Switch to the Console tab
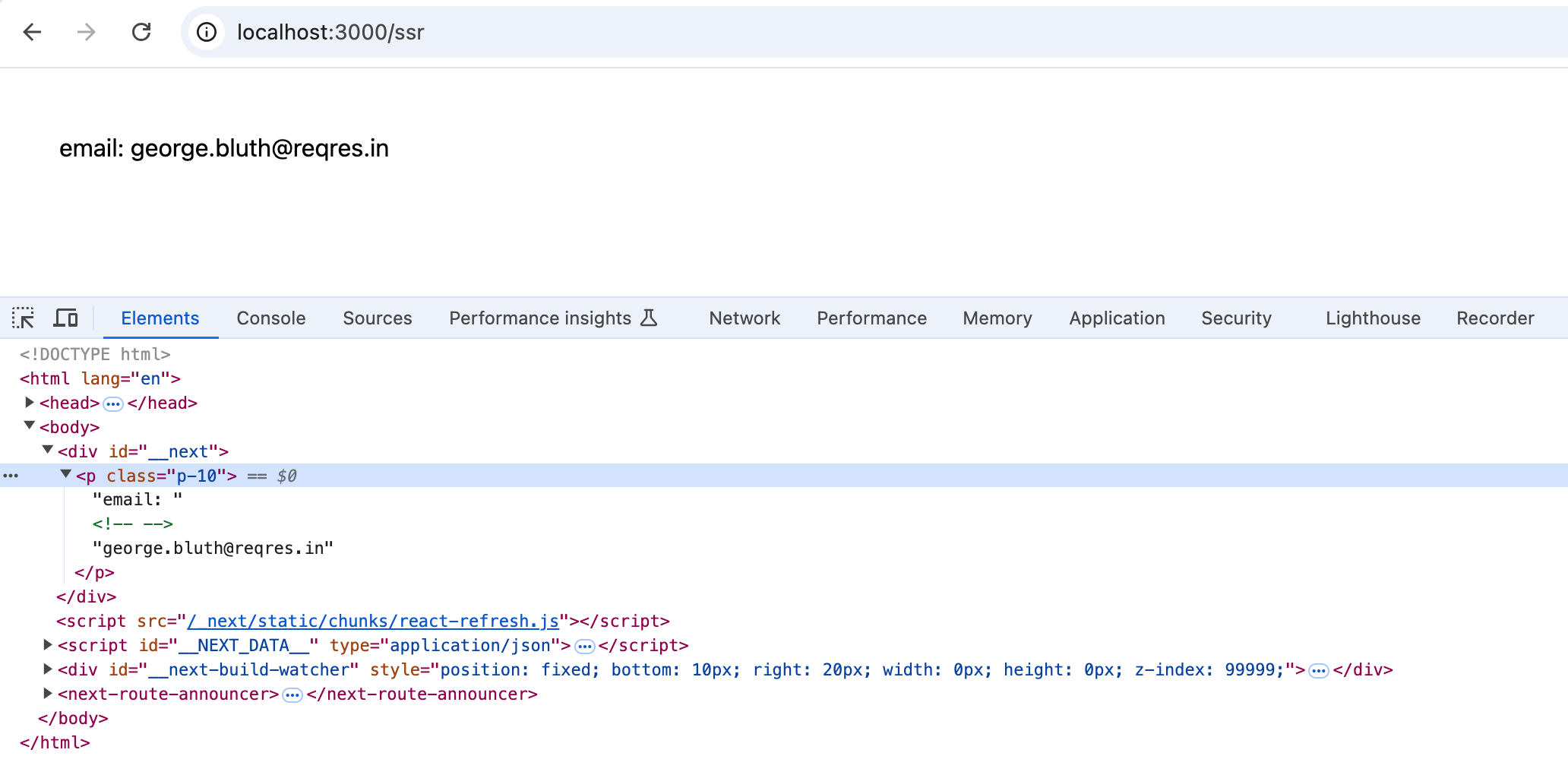This screenshot has height=775, width=1568. pyautogui.click(x=271, y=318)
